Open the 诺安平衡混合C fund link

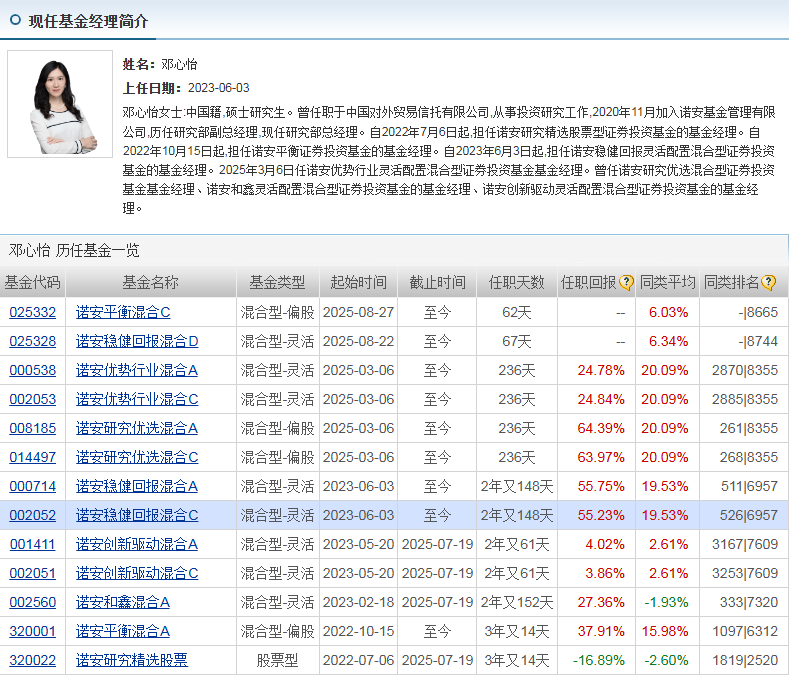point(123,312)
